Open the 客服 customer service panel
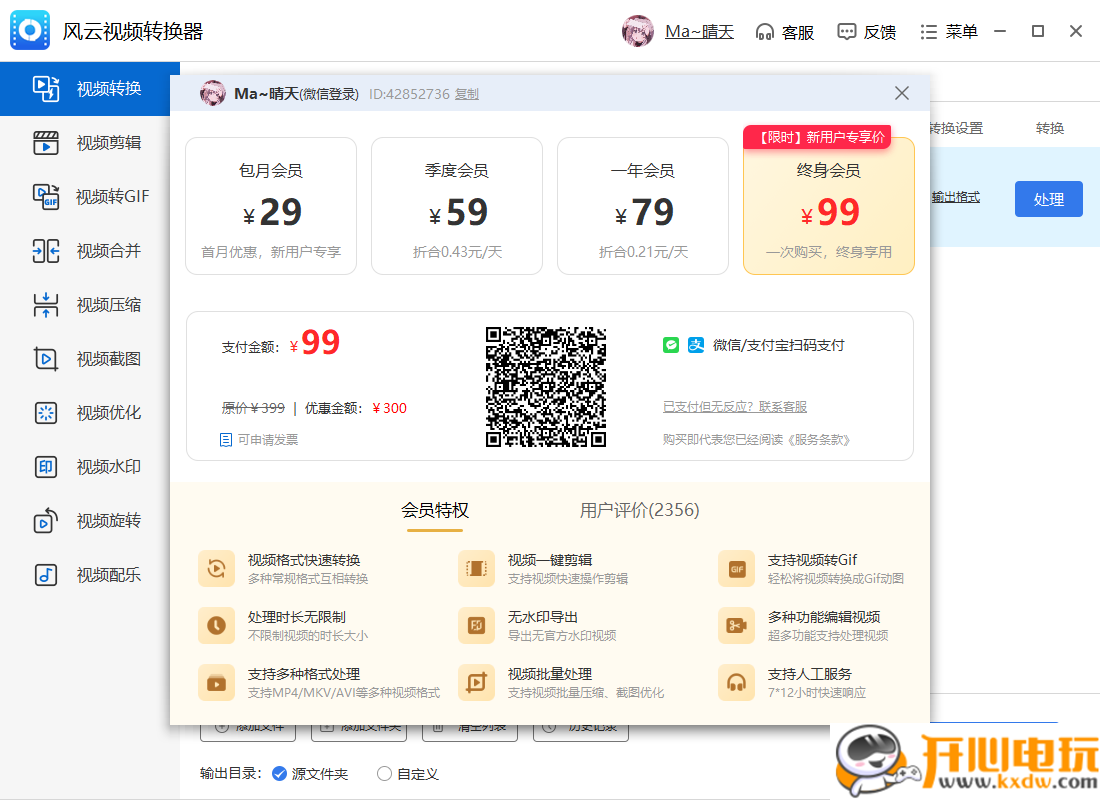 pyautogui.click(x=786, y=31)
